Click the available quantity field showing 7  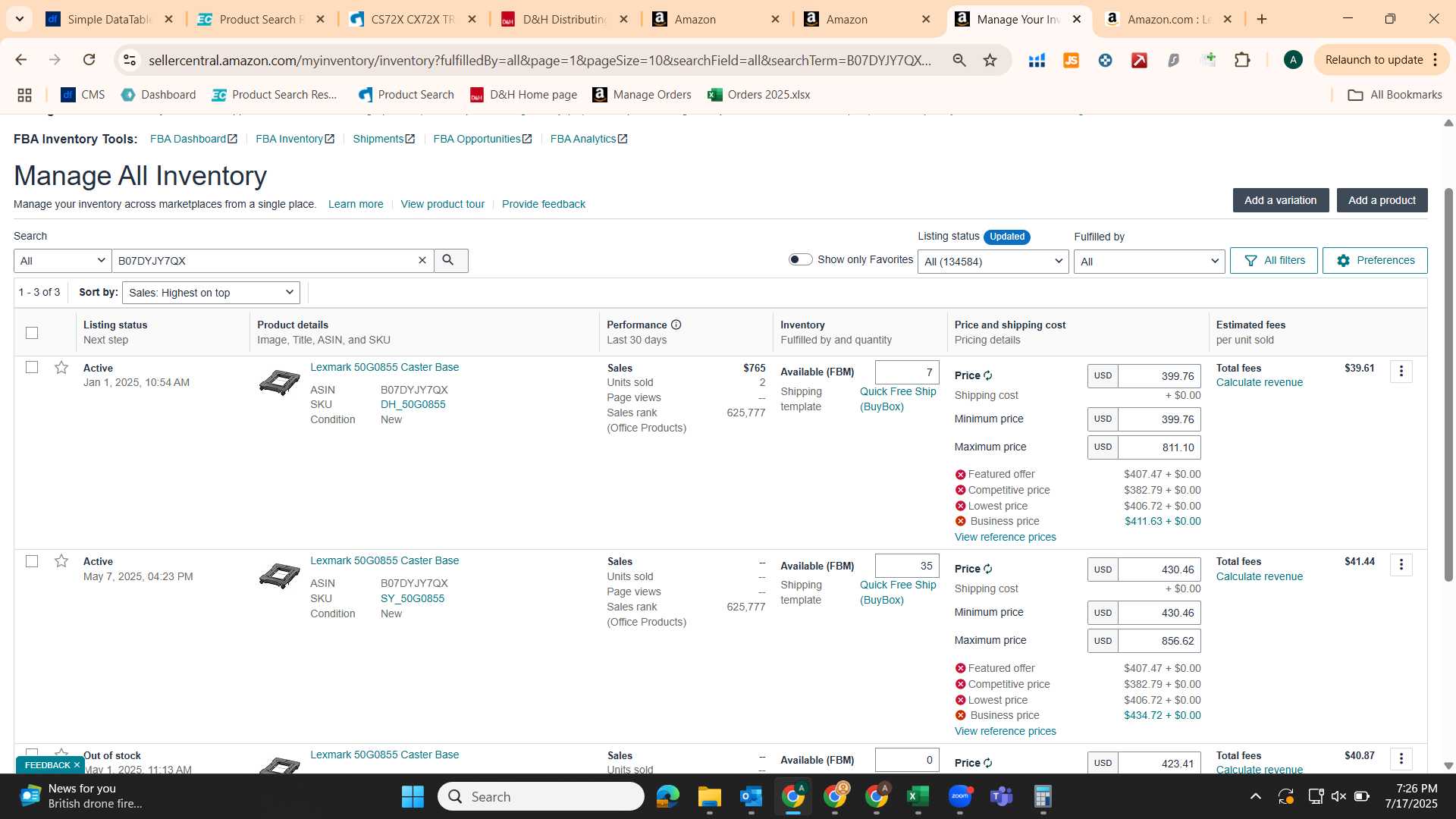click(907, 372)
